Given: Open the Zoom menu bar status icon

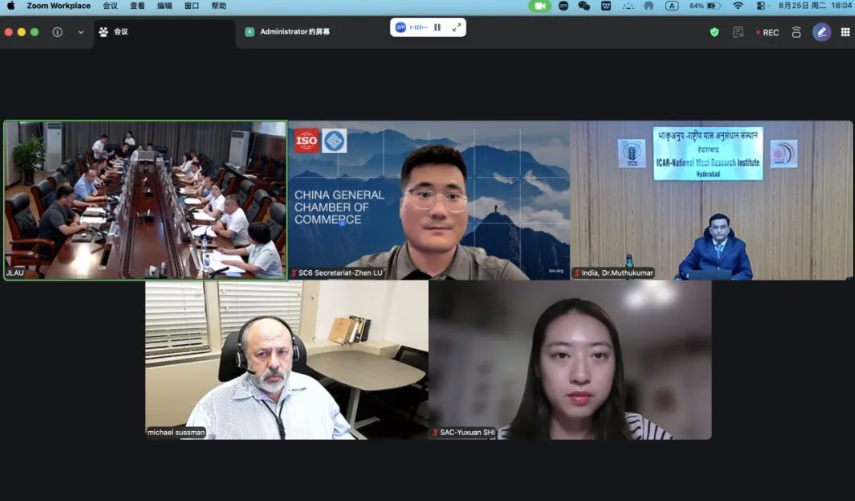Looking at the screenshot, I should (563, 6).
